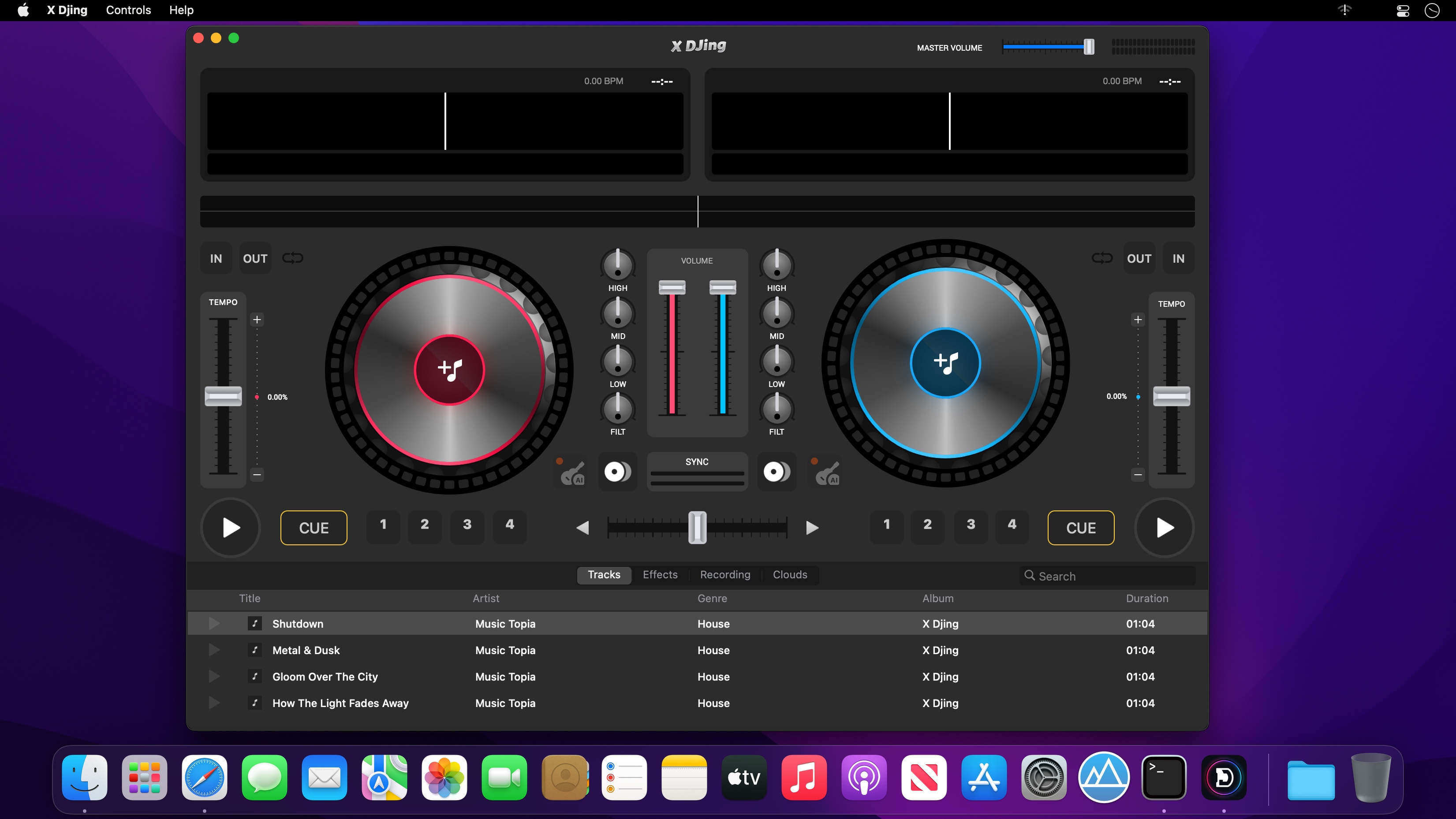Image resolution: width=1456 pixels, height=819 pixels.
Task: Preview the Shutdown track play arrow
Action: tap(214, 623)
